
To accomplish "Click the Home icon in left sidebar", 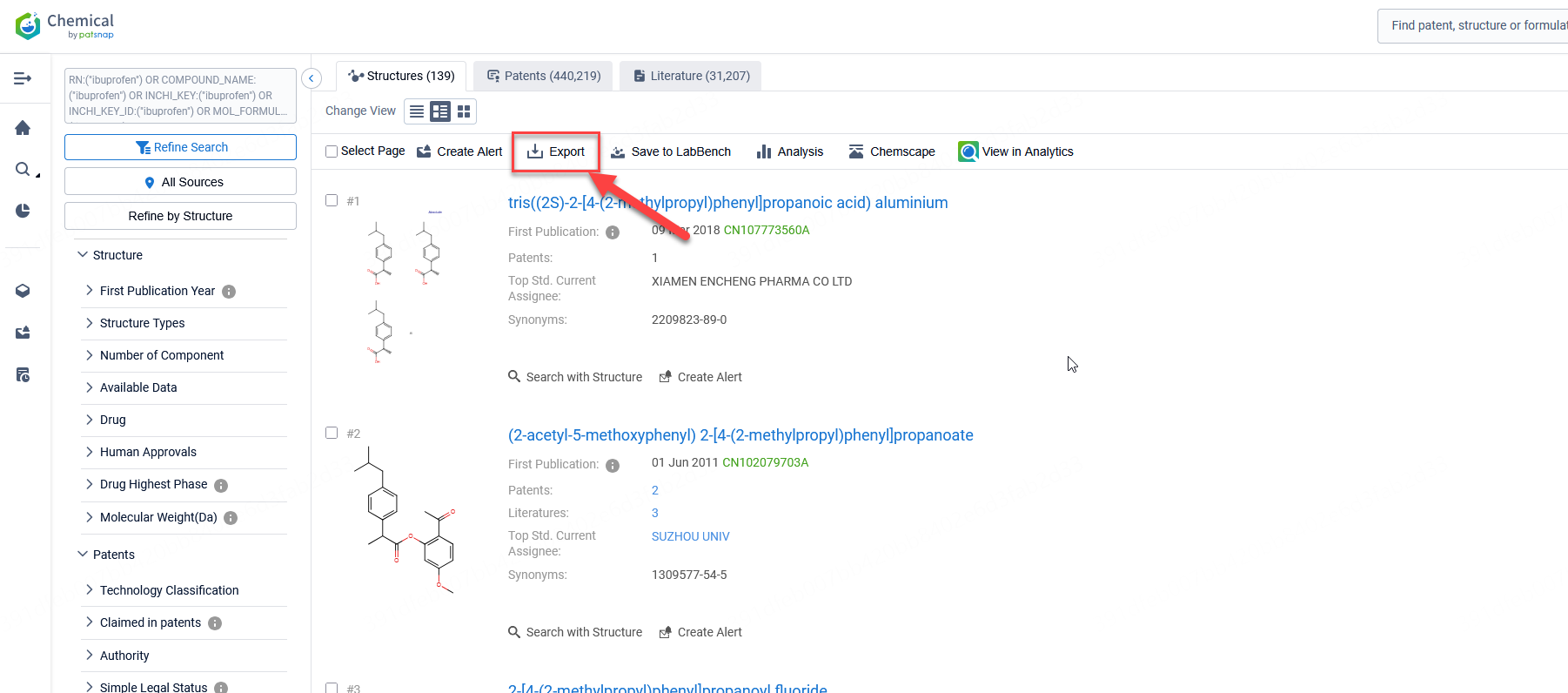I will [23, 128].
